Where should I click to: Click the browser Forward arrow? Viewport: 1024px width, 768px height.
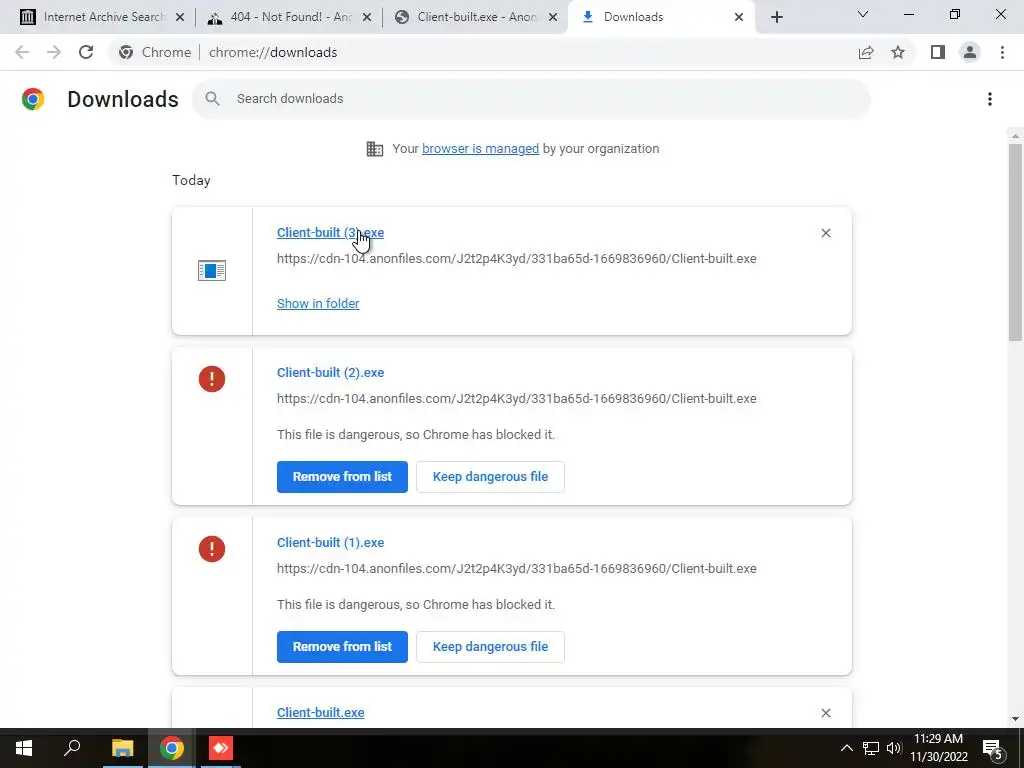[54, 52]
